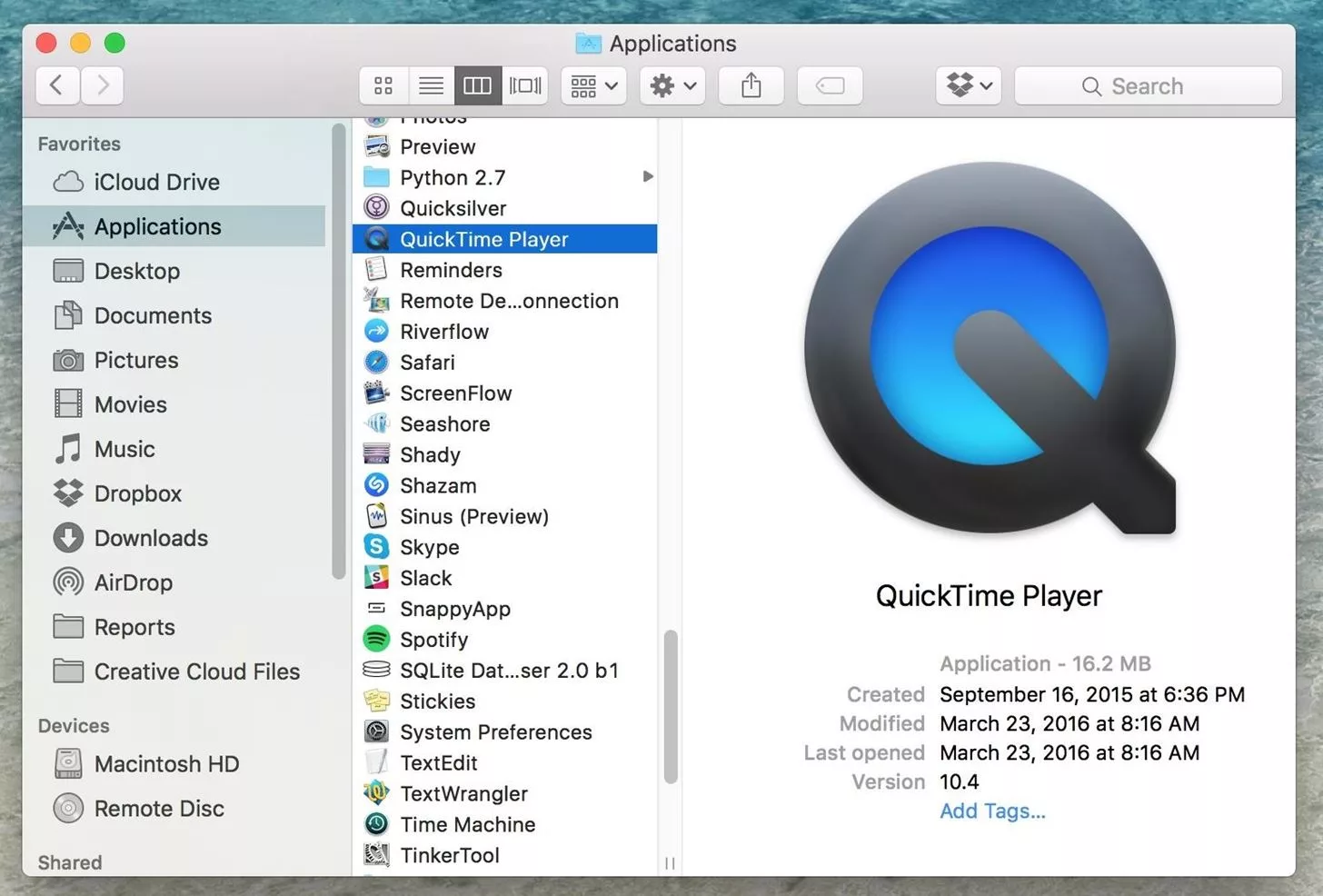Open iCloud Drive from Favorites
The image size is (1323, 896).
pyautogui.click(x=156, y=182)
